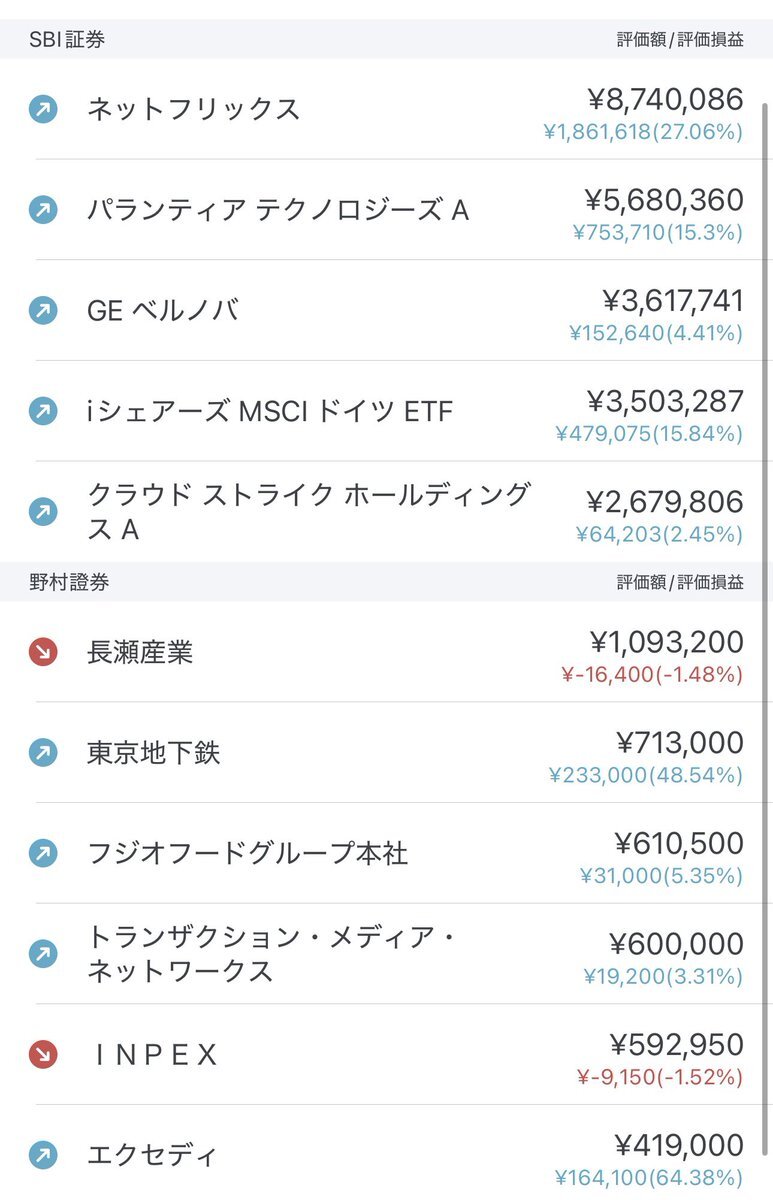Open the フジオフードグループ本社 holding row
773x1200 pixels.
click(x=386, y=854)
